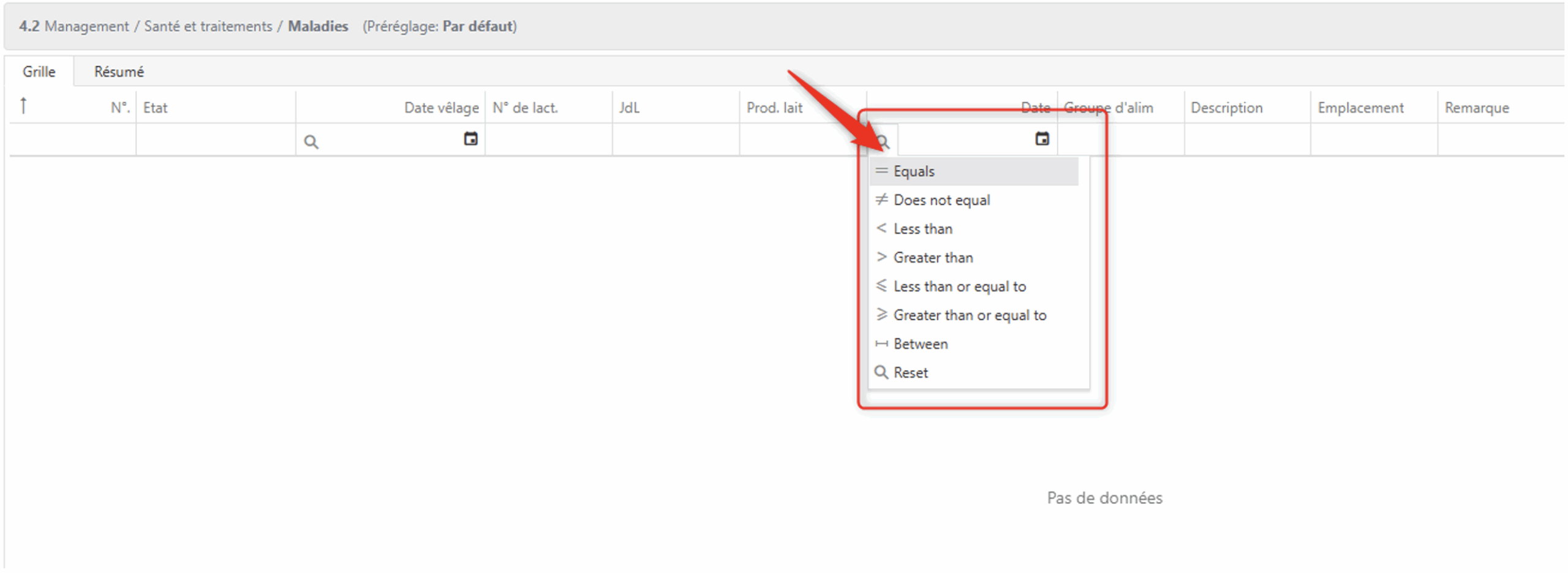This screenshot has width=1568, height=573.
Task: Open the Date vêlage calendar picker
Action: [x=470, y=139]
